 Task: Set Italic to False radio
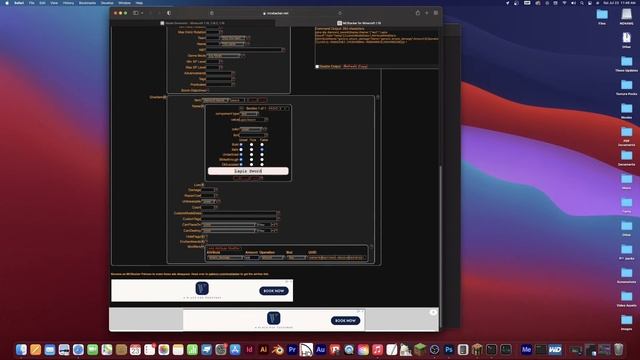tap(262, 149)
